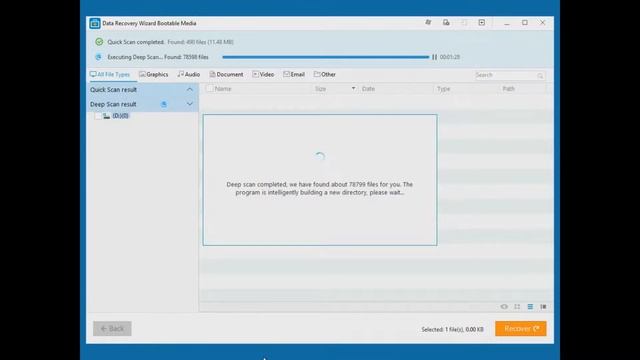Image resolution: width=640 pixels, height=360 pixels.
Task: Filter results by Video
Action: click(x=263, y=74)
